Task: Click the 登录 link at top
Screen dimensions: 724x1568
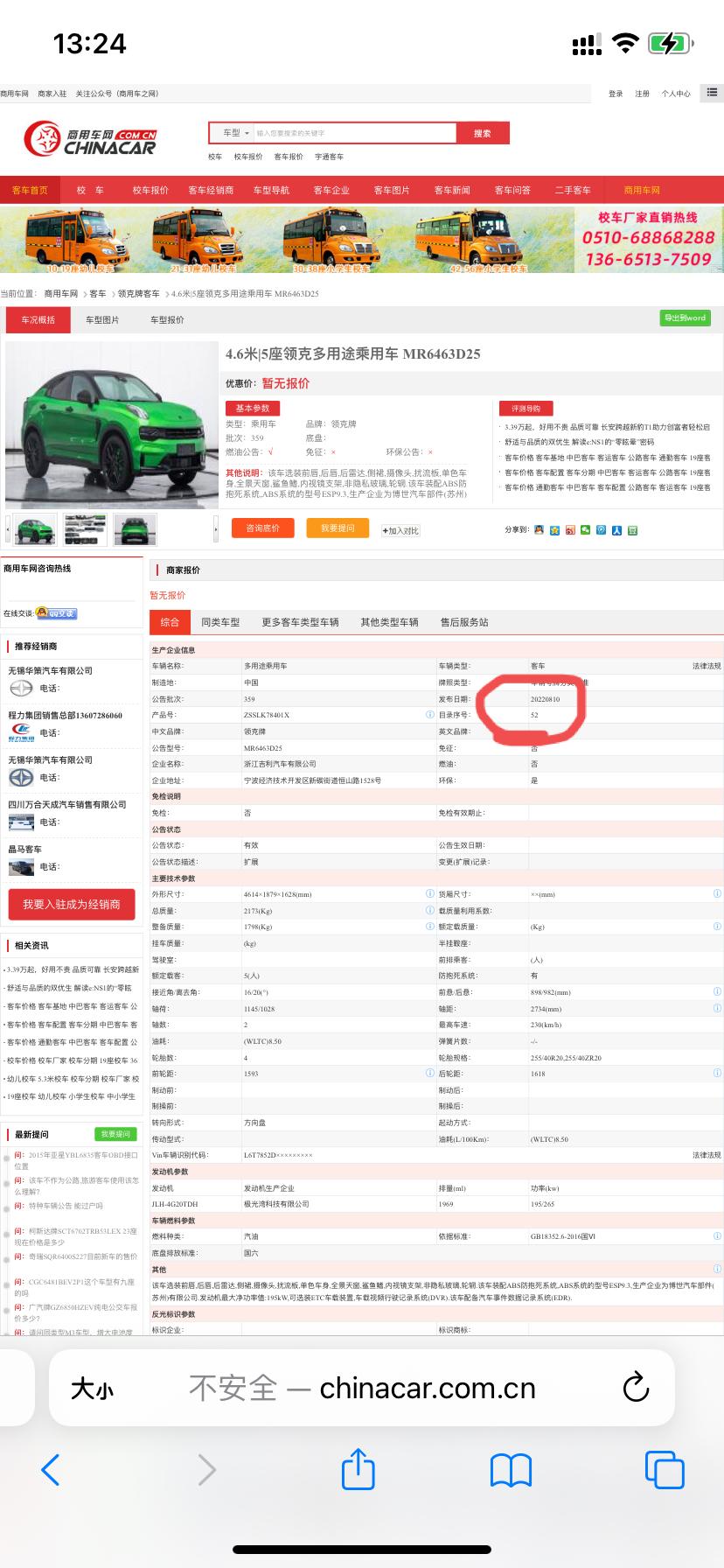Action: [616, 94]
